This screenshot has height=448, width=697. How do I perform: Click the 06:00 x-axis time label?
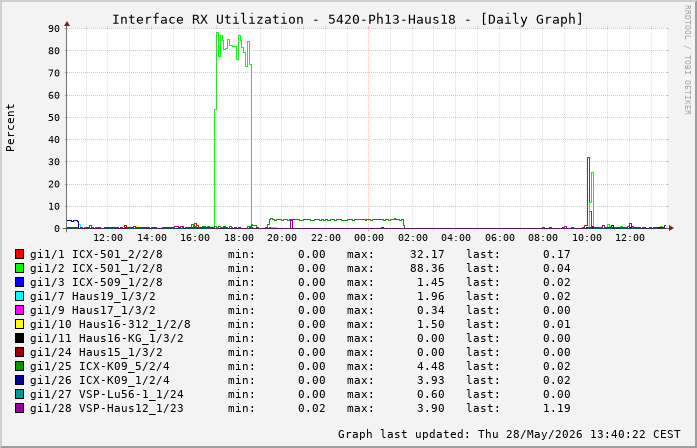[x=500, y=238]
